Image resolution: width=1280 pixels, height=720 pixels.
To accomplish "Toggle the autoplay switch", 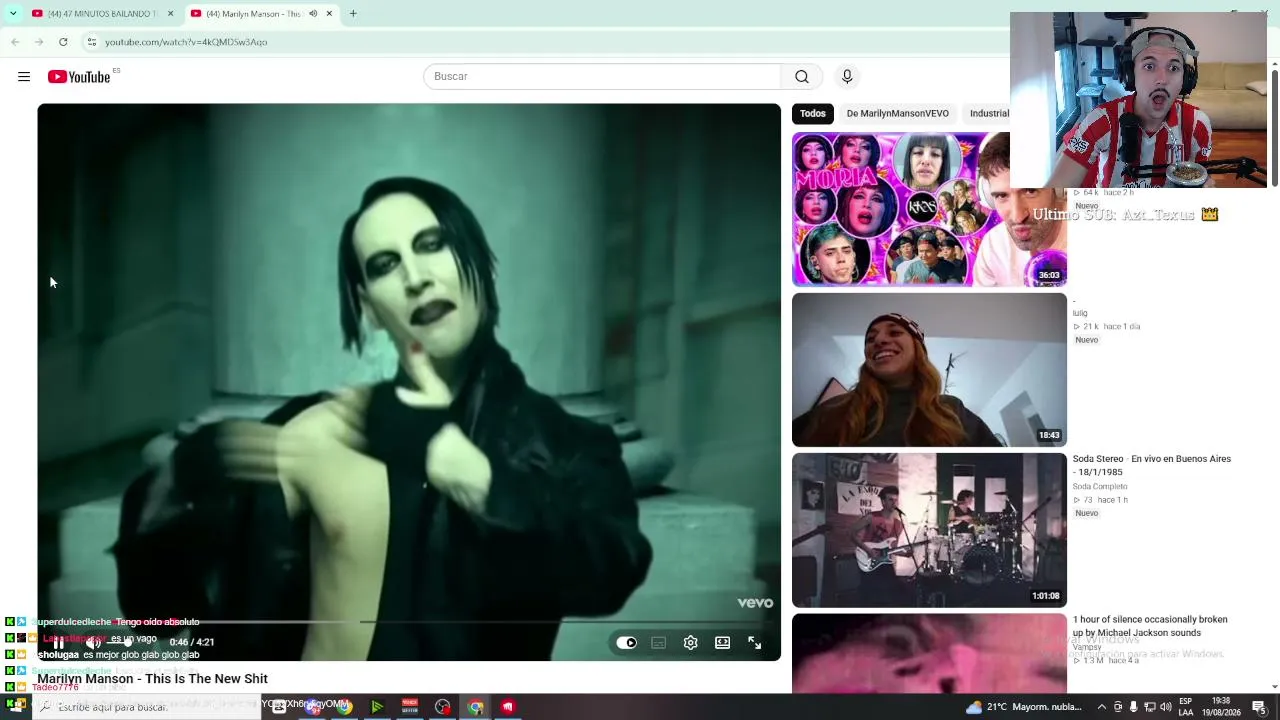I will tap(626, 643).
